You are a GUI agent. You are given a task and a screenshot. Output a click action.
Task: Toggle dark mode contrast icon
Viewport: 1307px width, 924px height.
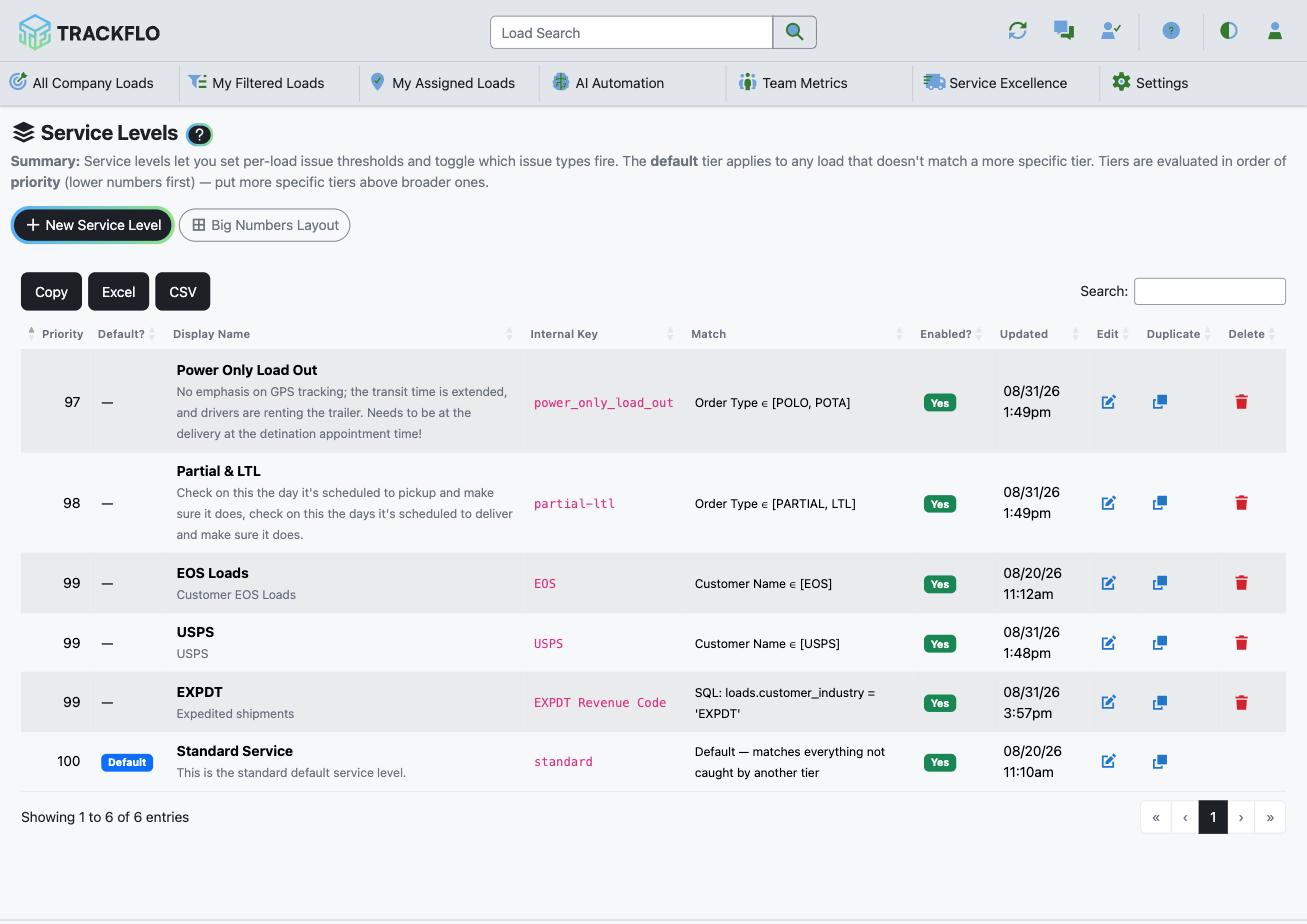point(1229,31)
